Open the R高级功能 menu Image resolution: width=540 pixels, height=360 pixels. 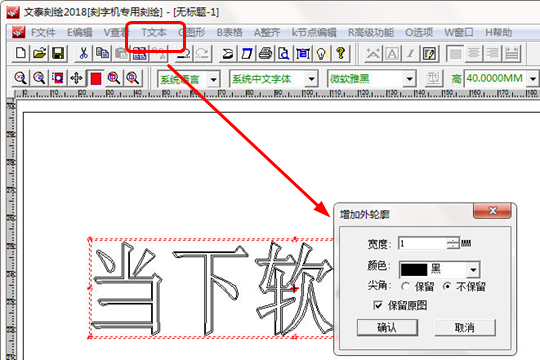coord(371,33)
